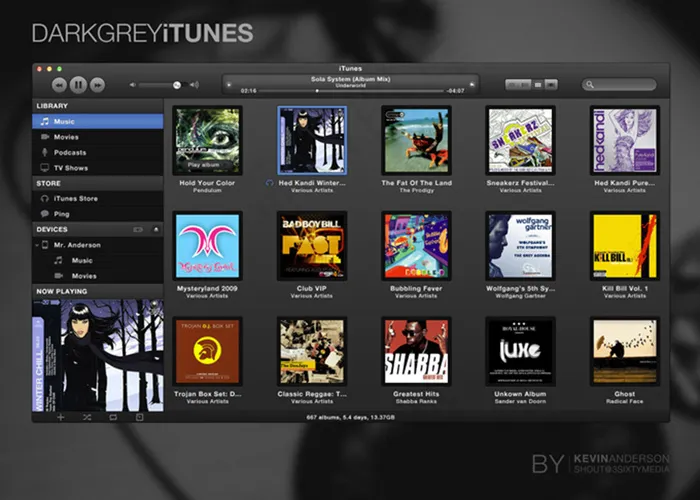This screenshot has height=500, width=700.
Task: Click The Prodigy artist name
Action: click(x=417, y=191)
